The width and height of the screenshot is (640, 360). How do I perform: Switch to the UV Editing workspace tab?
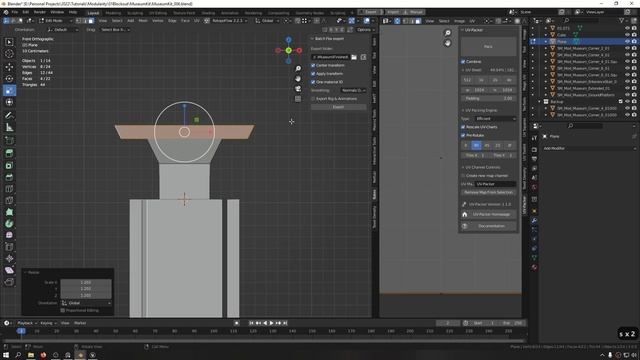point(158,13)
